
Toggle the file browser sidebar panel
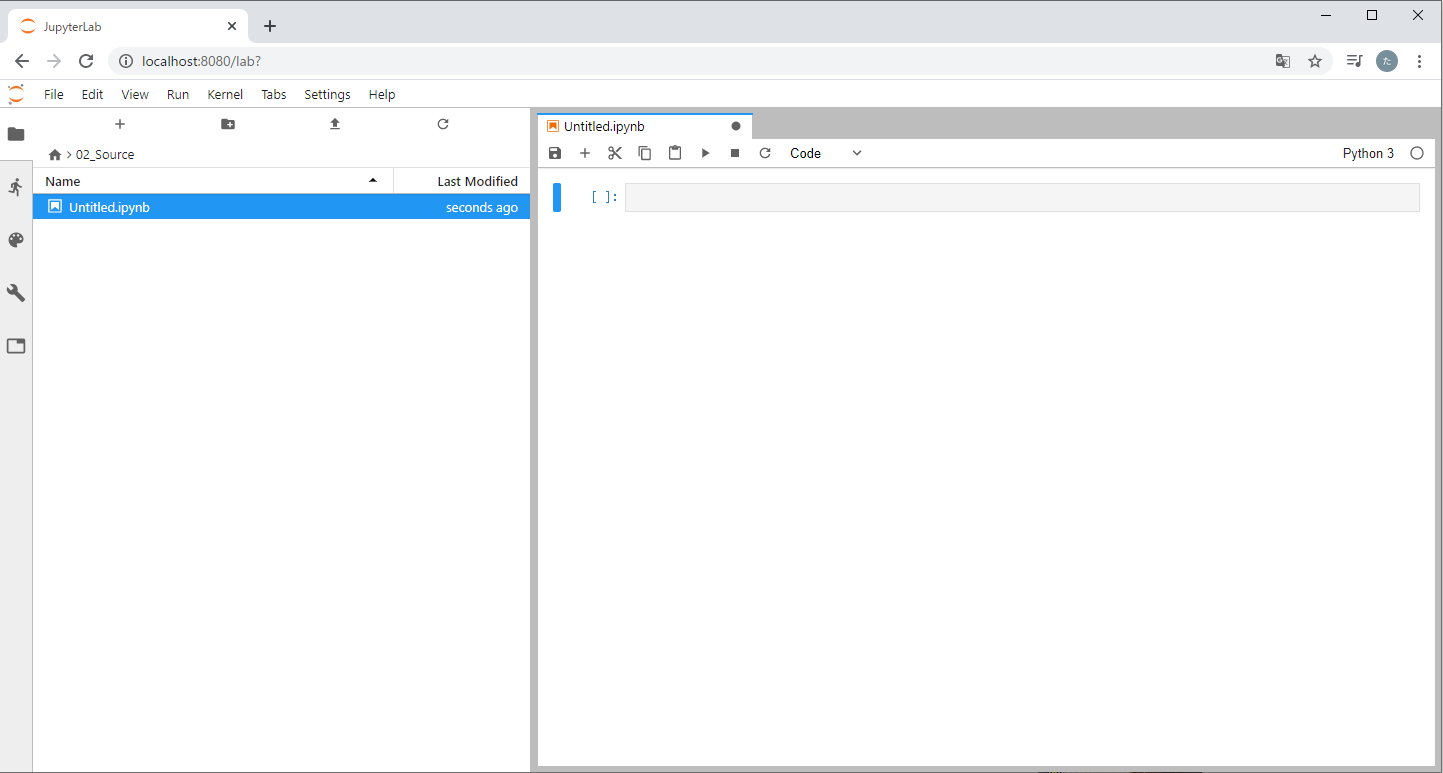(16, 134)
